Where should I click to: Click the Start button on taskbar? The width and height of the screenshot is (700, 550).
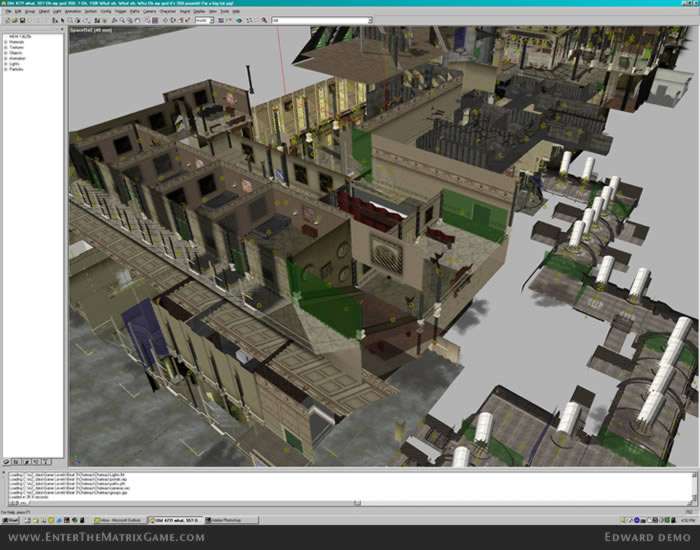pos(10,520)
